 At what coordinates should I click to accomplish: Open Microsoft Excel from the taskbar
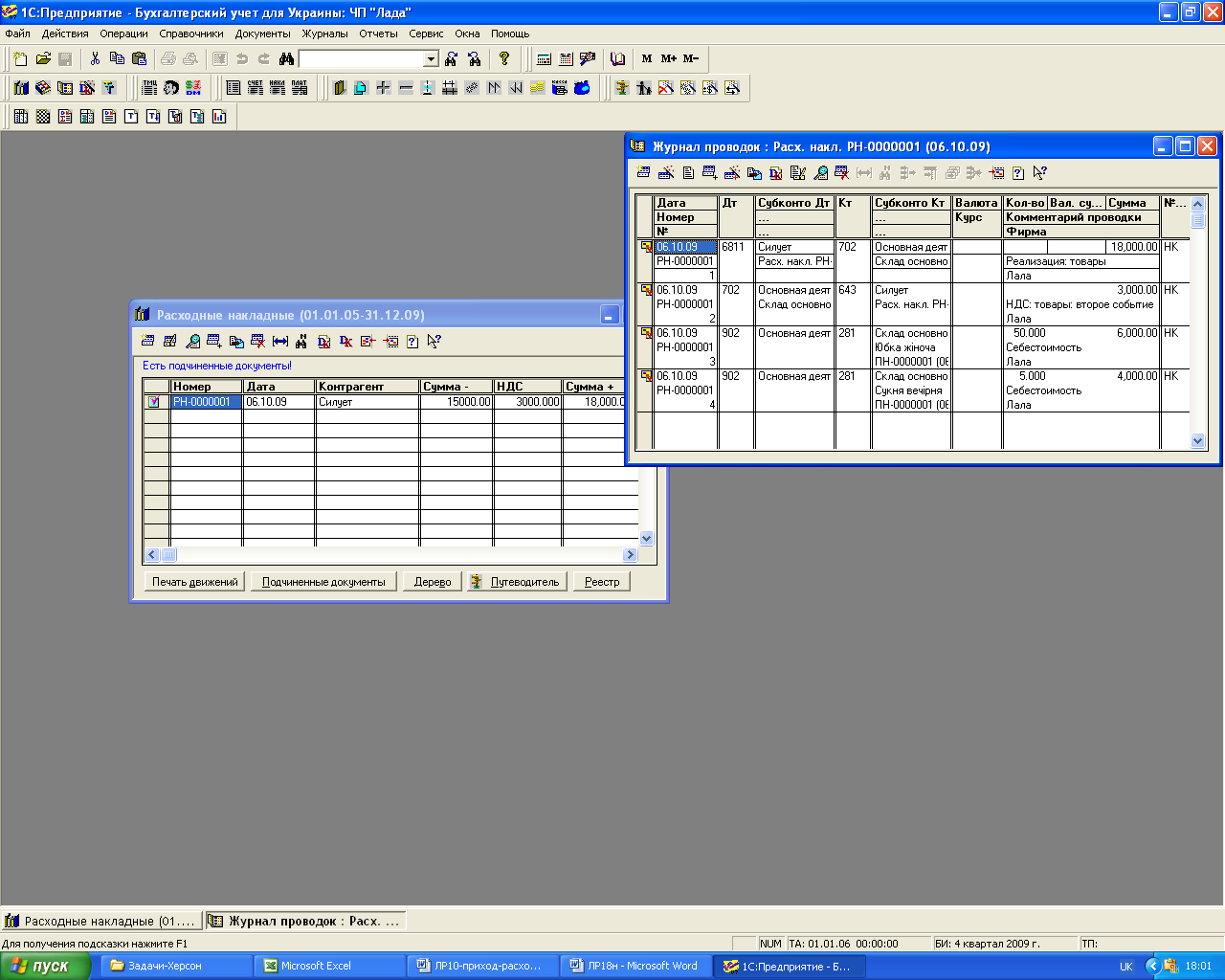(331, 966)
